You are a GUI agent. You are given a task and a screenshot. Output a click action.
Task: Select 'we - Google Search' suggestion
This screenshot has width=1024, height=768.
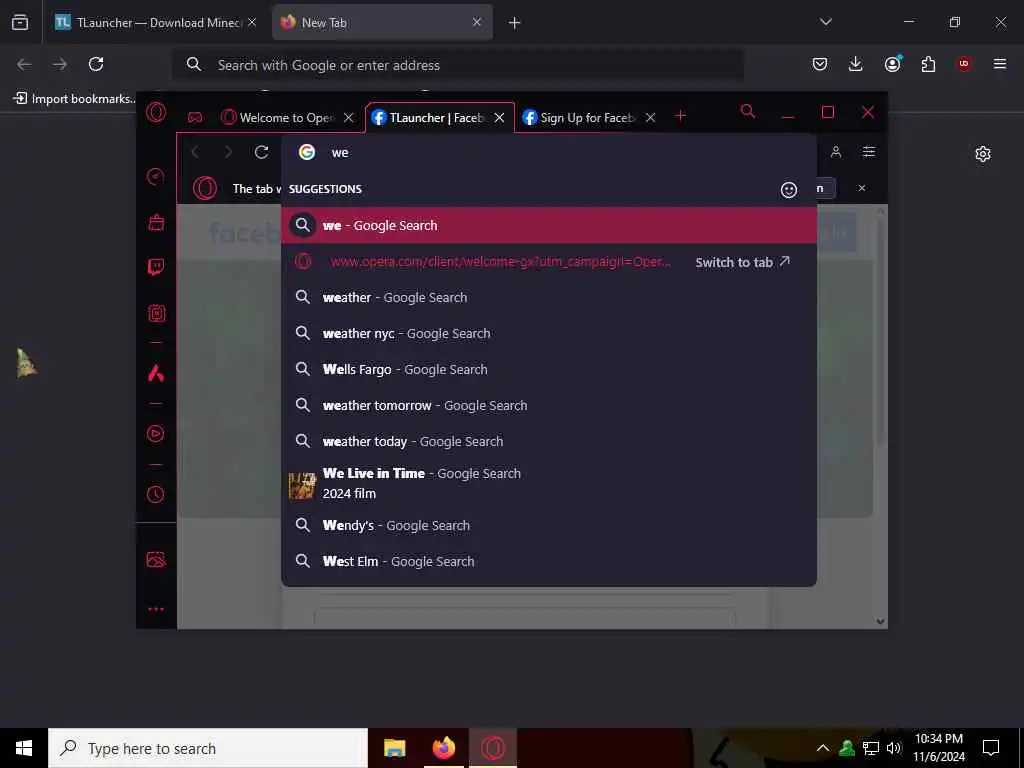pyautogui.click(x=549, y=225)
